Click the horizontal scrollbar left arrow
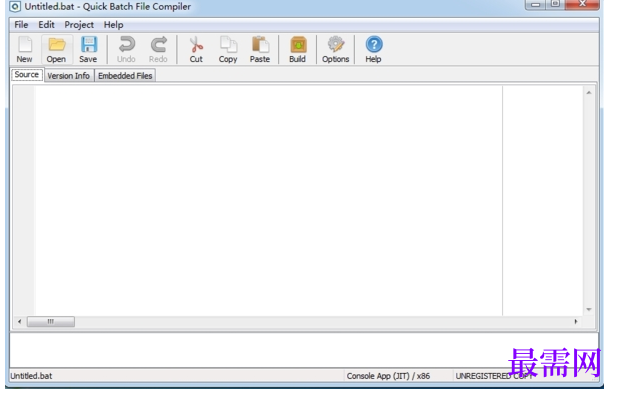Screen dimensions: 620x394 (x=19, y=322)
